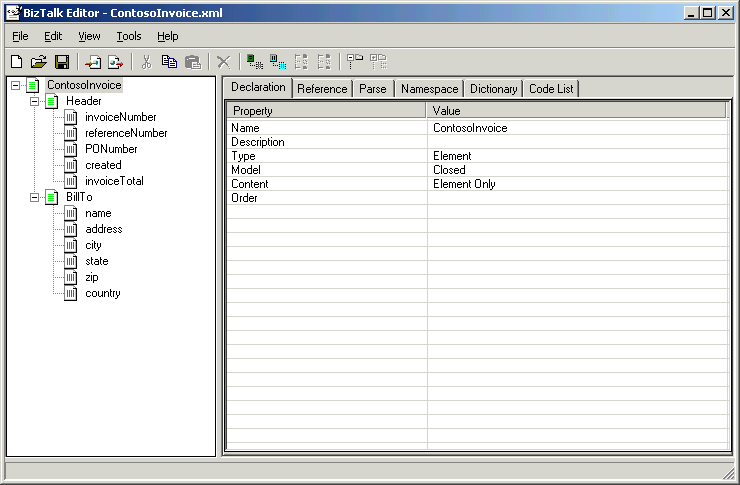Switch to the Dictionary tab

tap(493, 89)
